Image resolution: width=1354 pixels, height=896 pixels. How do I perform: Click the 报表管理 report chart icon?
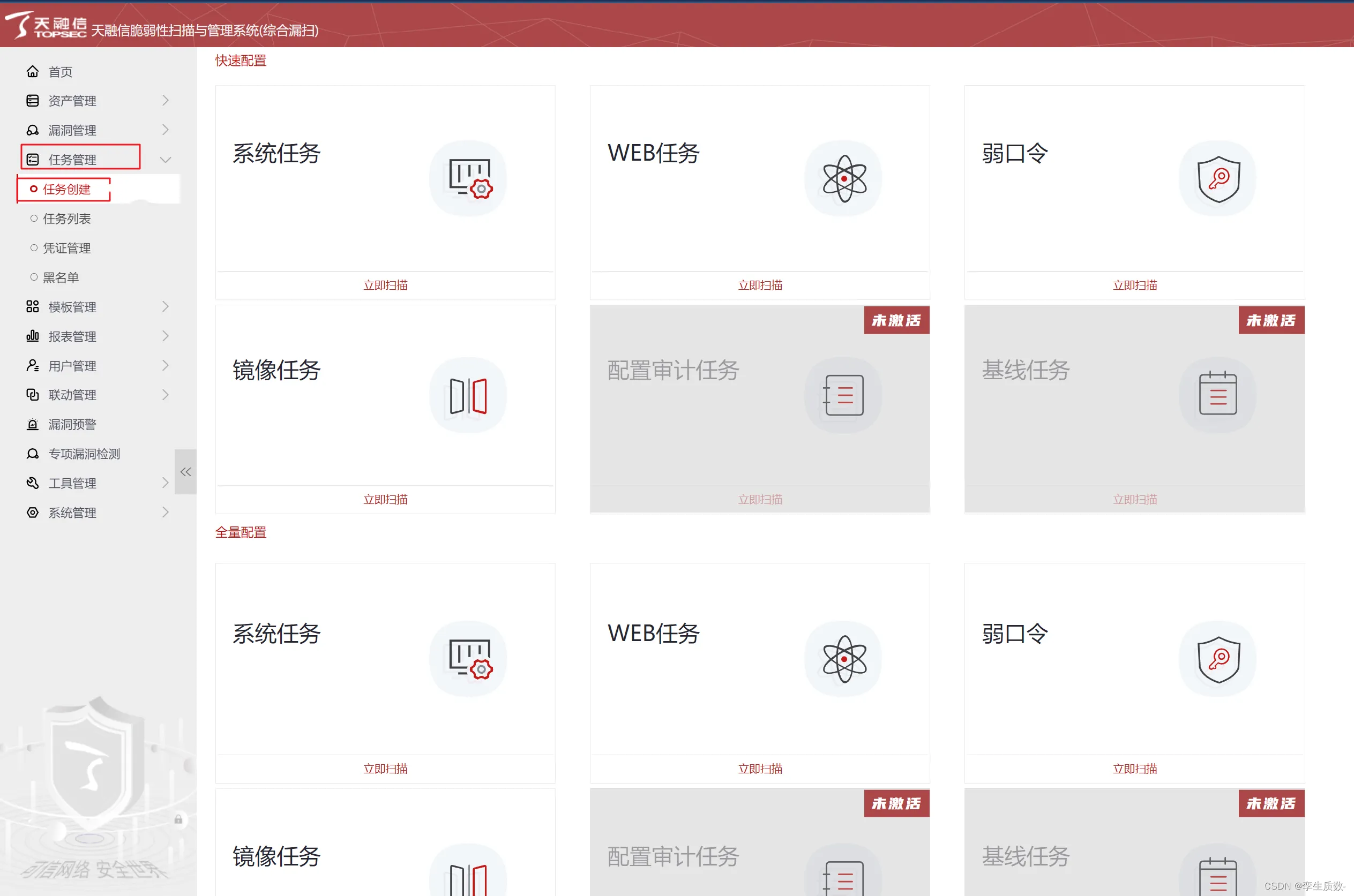(x=33, y=336)
